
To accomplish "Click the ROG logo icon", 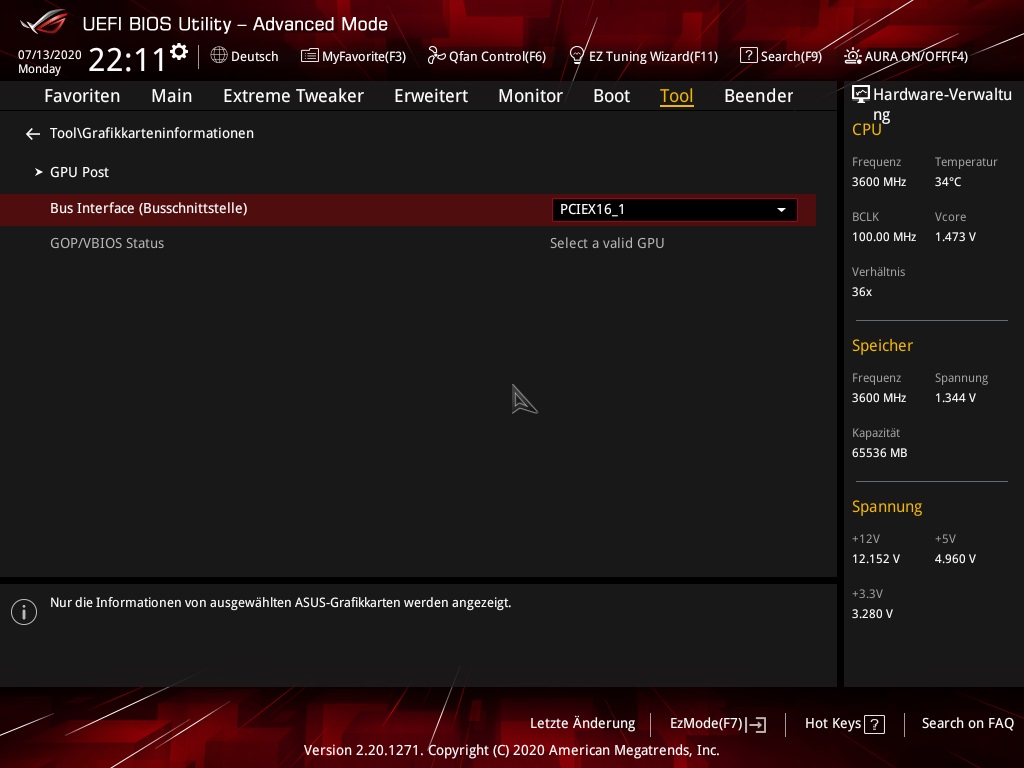I will click(43, 22).
